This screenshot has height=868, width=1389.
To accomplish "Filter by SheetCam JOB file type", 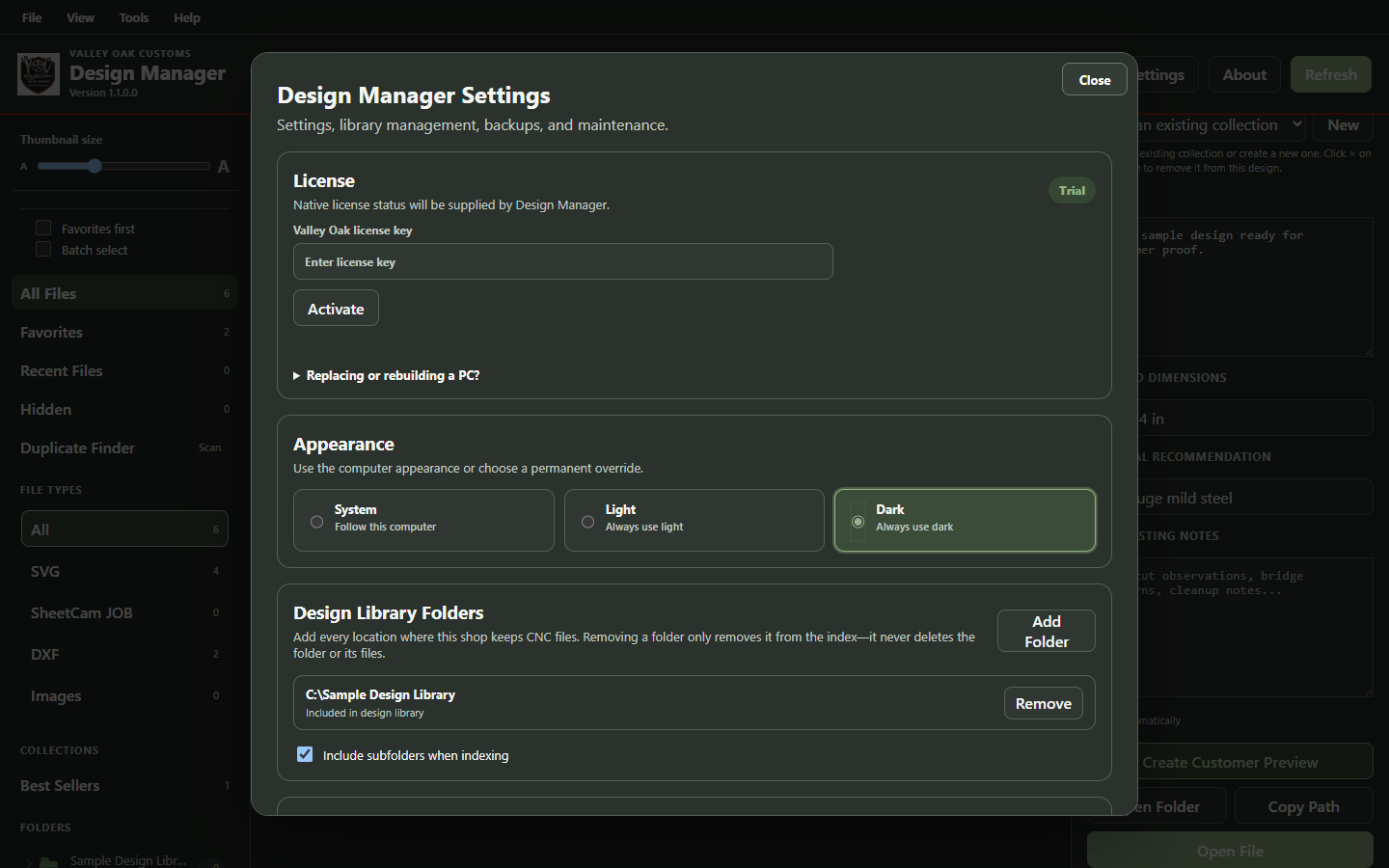I will click(x=124, y=612).
